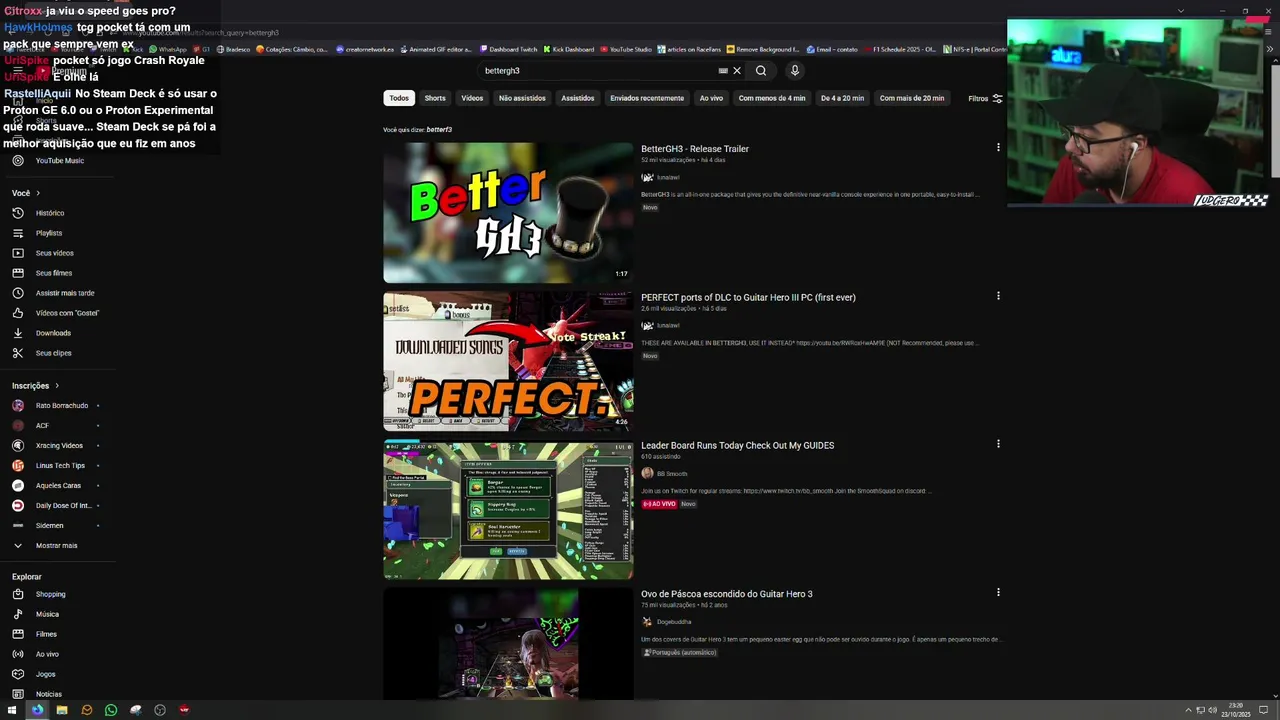This screenshot has height=720, width=1280.
Task: Open Aqueles Caras subscription
Action: 60,486
